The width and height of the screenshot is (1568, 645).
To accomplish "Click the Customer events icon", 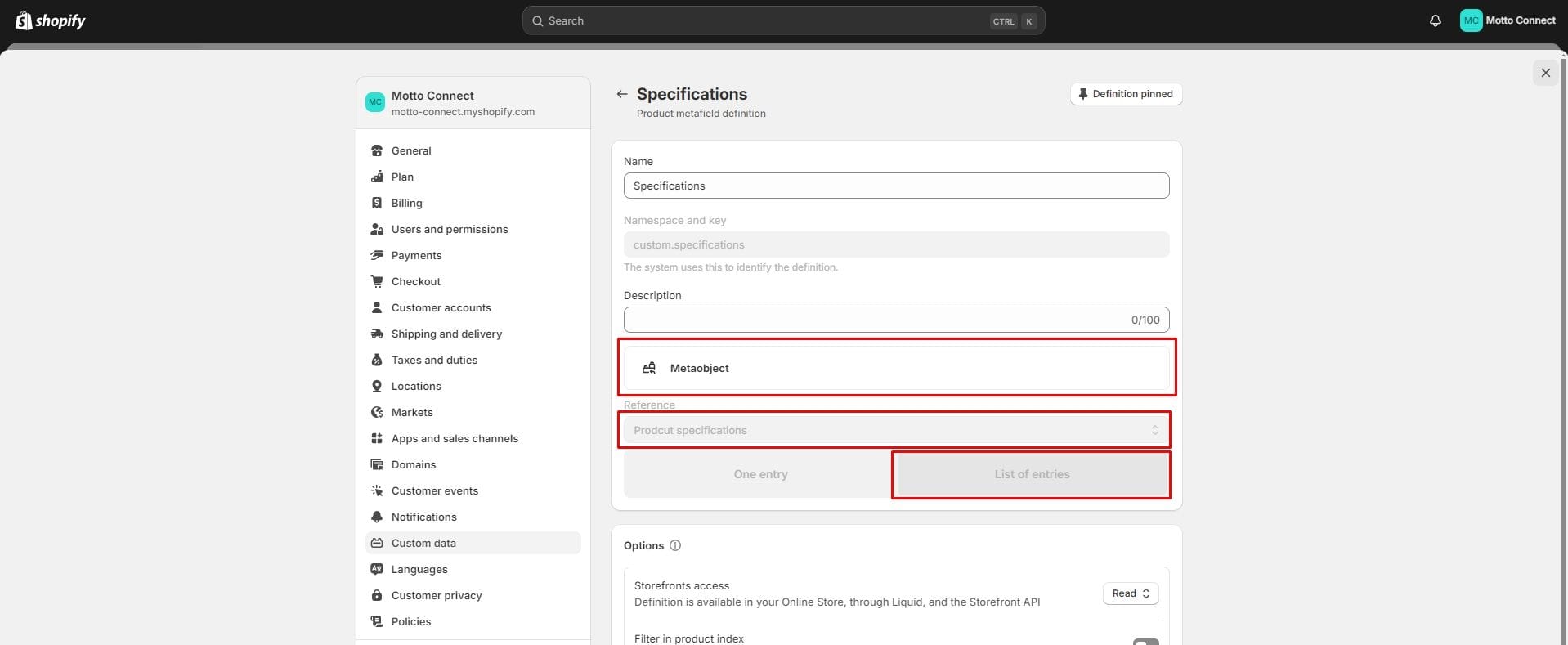I will pos(377,490).
